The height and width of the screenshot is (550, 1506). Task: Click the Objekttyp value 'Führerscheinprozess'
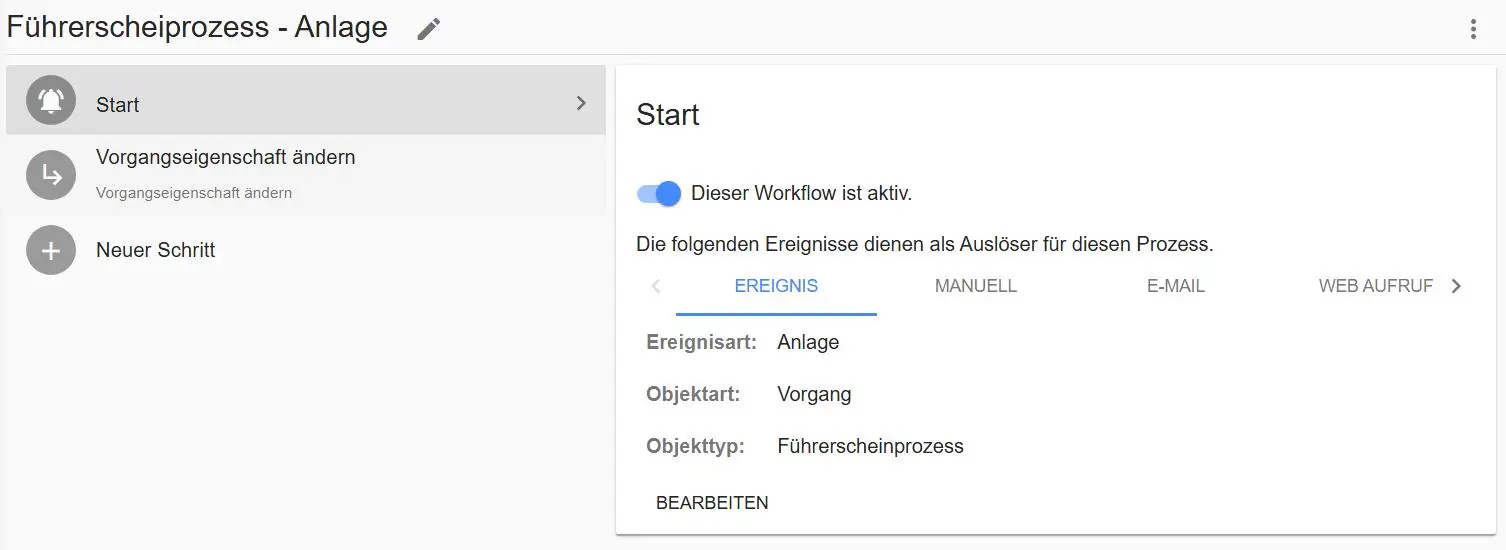(870, 446)
